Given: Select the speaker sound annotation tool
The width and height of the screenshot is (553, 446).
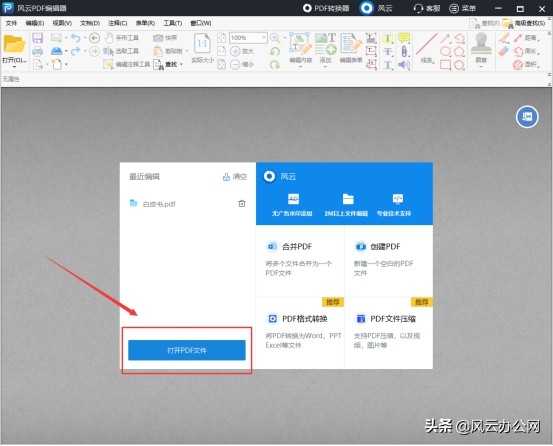Looking at the screenshot, I should (404, 65).
